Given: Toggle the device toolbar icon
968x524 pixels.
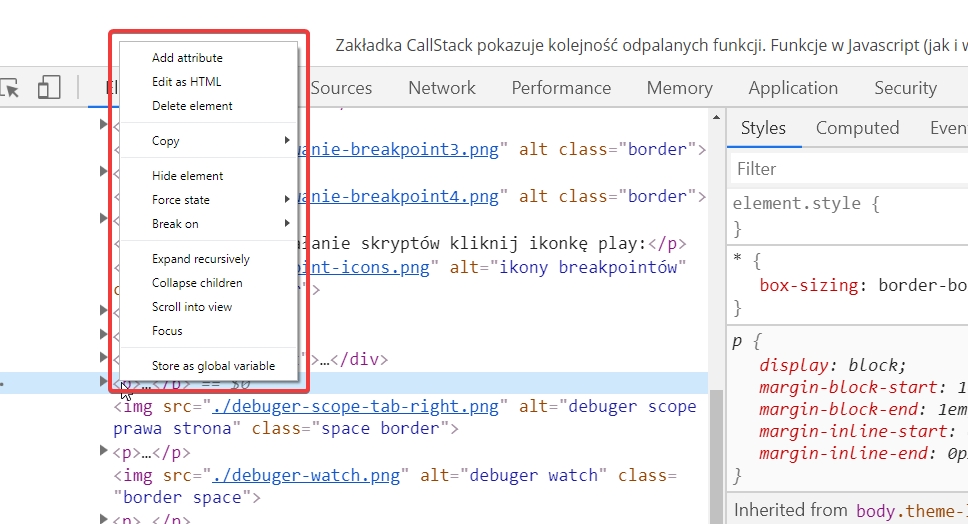Looking at the screenshot, I should 49,88.
